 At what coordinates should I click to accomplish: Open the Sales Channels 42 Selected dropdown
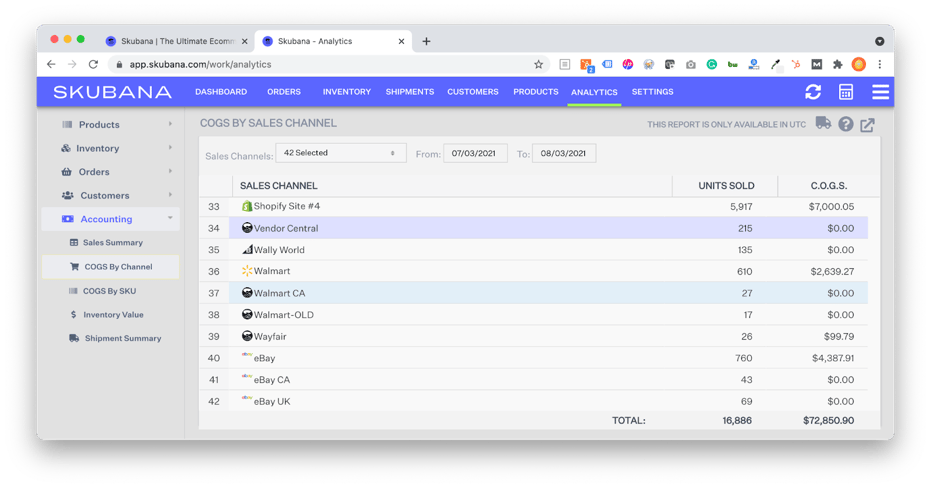[341, 153]
